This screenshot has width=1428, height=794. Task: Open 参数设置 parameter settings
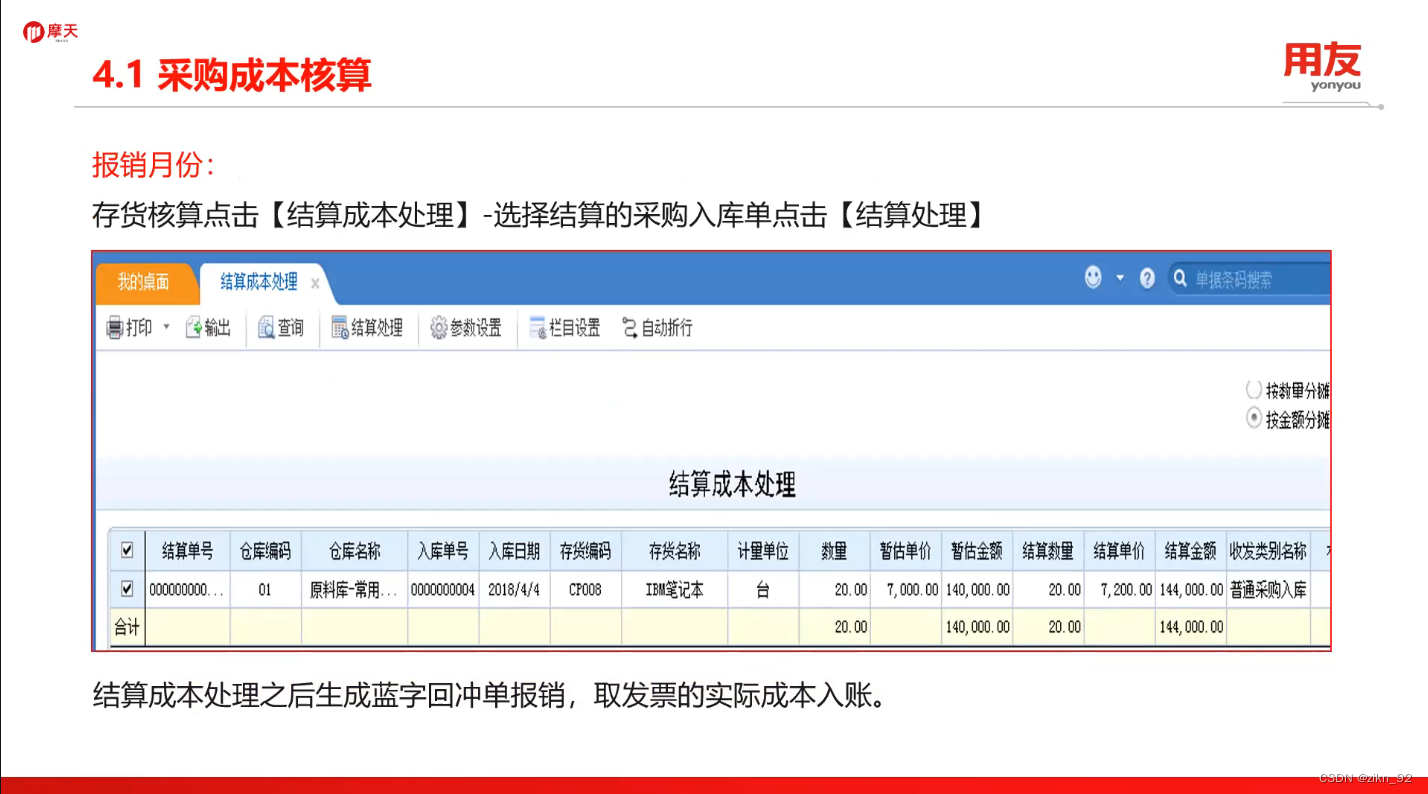466,328
